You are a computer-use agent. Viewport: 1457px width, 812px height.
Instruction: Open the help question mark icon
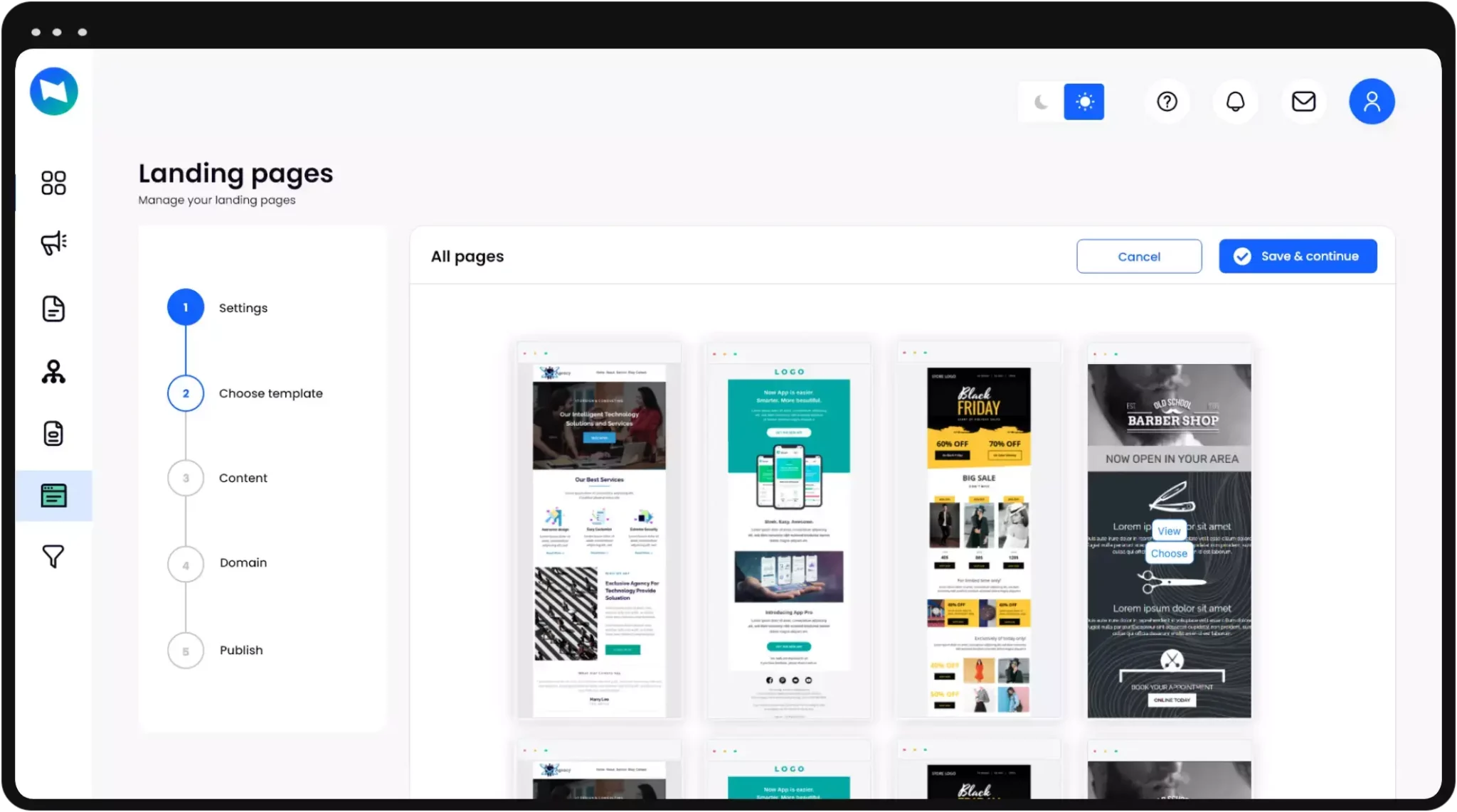[1167, 102]
